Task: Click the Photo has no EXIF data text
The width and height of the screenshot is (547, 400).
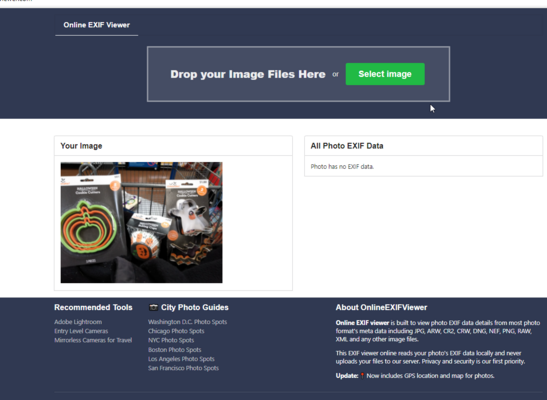Action: coord(342,167)
